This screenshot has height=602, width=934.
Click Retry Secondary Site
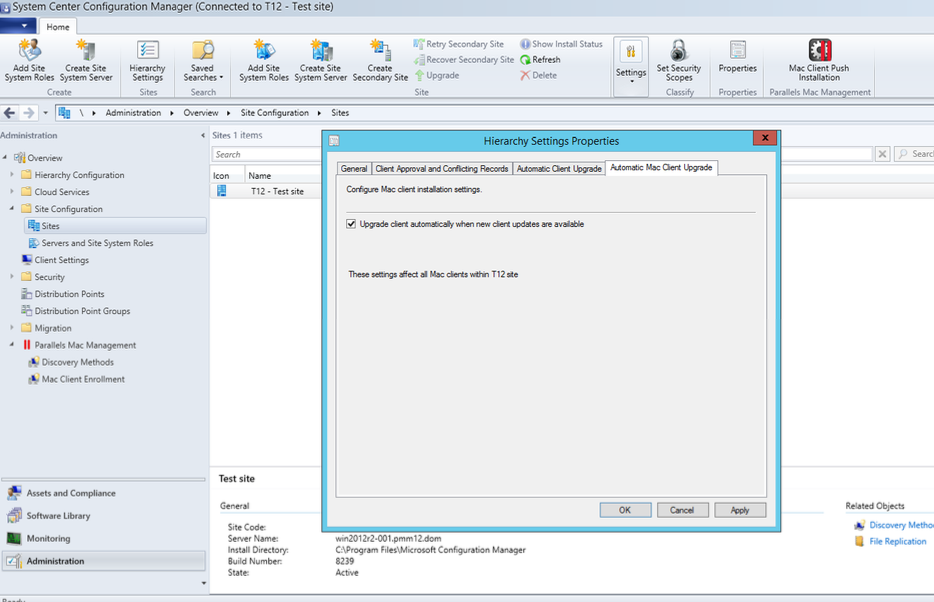pyautogui.click(x=459, y=44)
